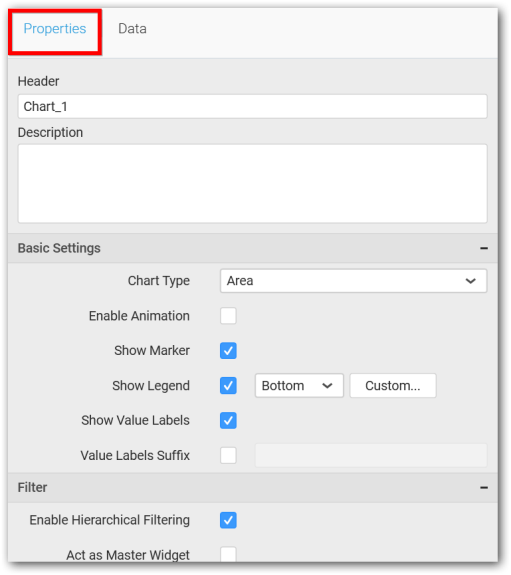Screen dimensions: 511x575
Task: Click the Custom... legend button
Action: coord(393,386)
